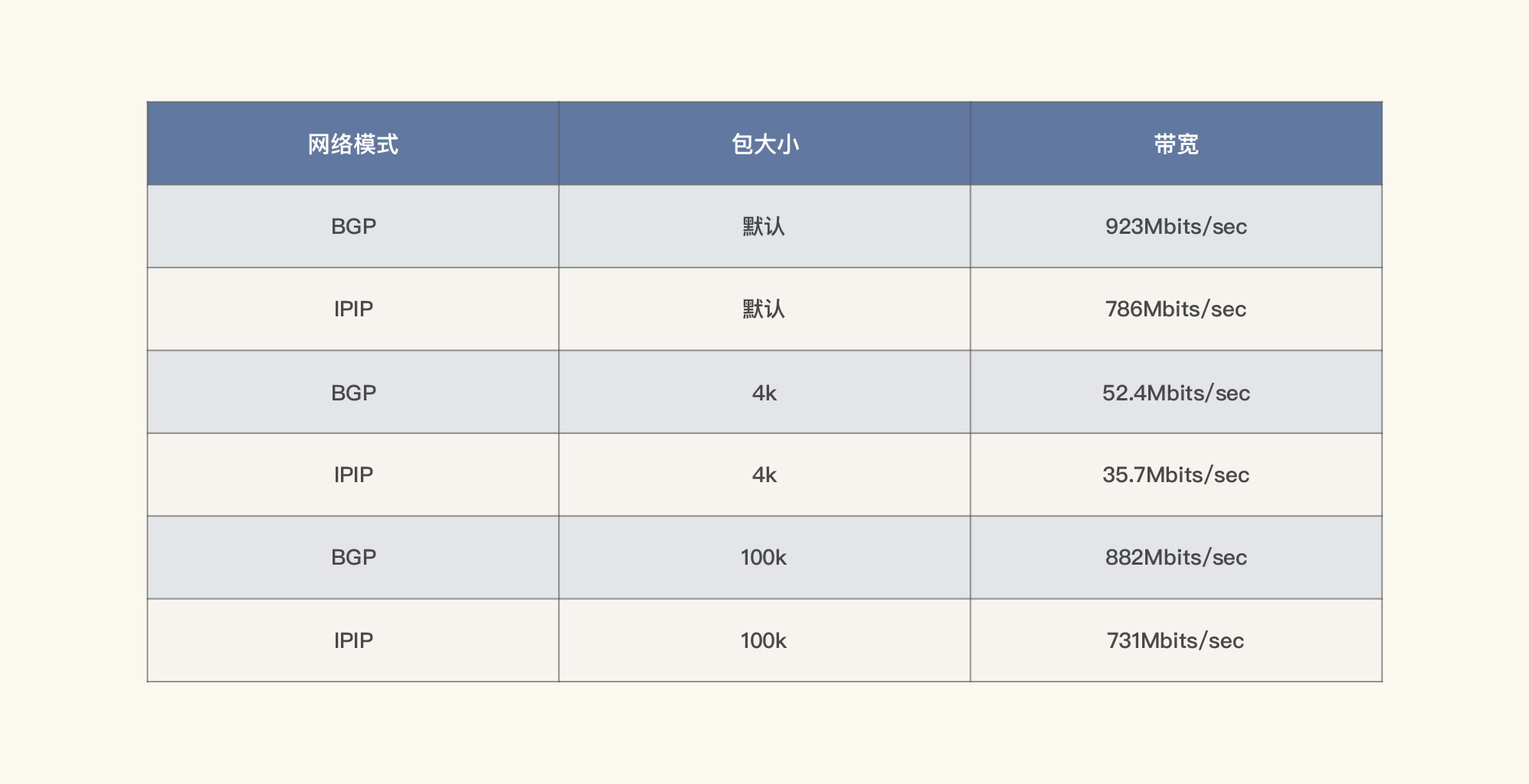Select the 731Mbits/sec bandwidth cell
Screen dimensions: 1529x784
(1176, 641)
